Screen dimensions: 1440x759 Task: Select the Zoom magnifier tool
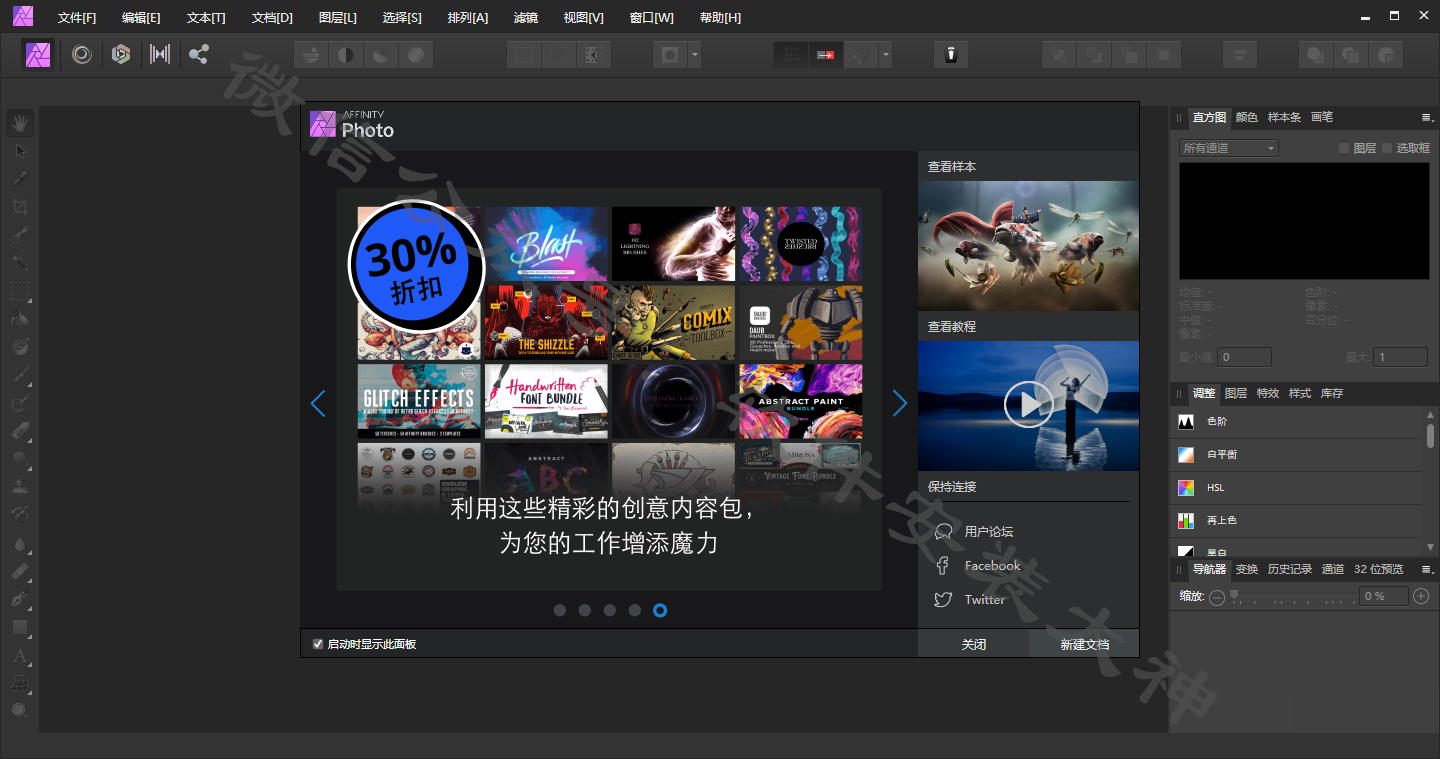tap(20, 711)
